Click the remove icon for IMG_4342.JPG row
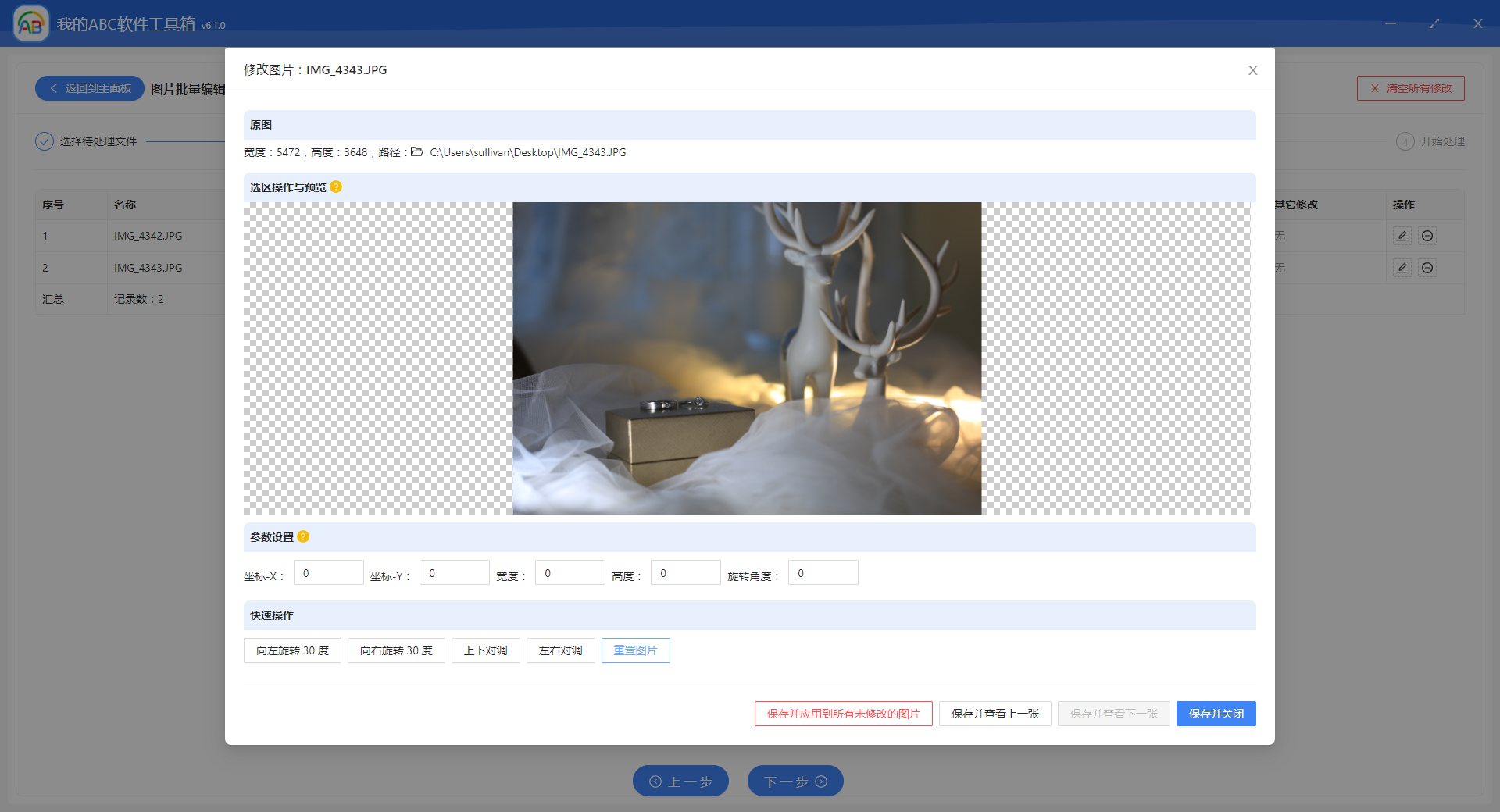The height and width of the screenshot is (812, 1500). point(1427,236)
